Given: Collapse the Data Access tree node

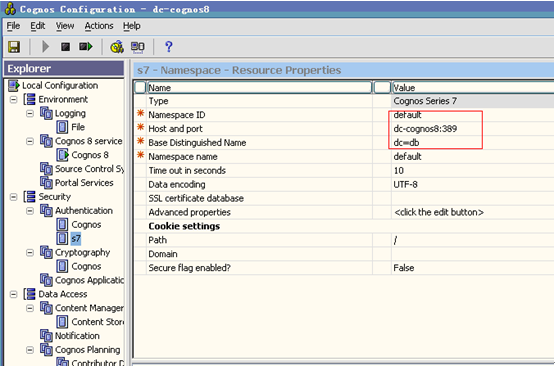Looking at the screenshot, I should [13, 294].
